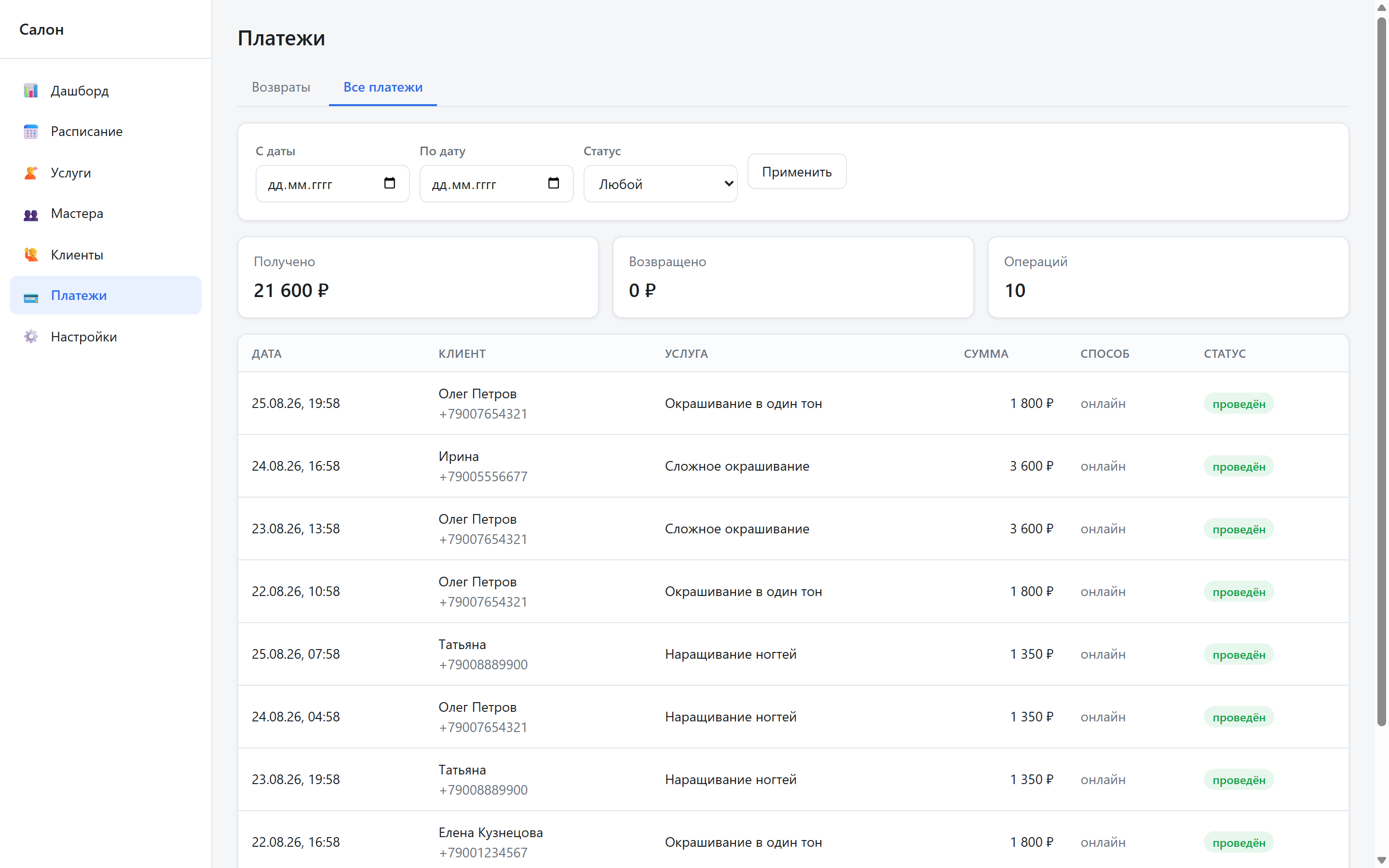
Task: Click the Настройки gear icon
Action: 31,337
